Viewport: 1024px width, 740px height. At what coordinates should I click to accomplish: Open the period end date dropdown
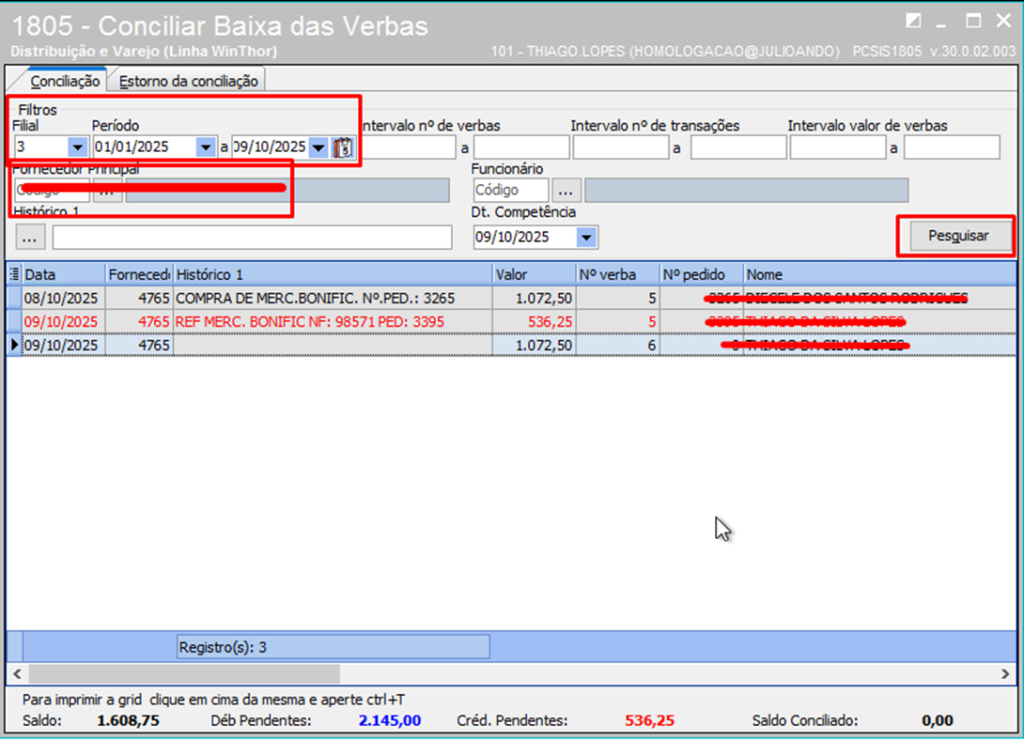pyautogui.click(x=318, y=148)
